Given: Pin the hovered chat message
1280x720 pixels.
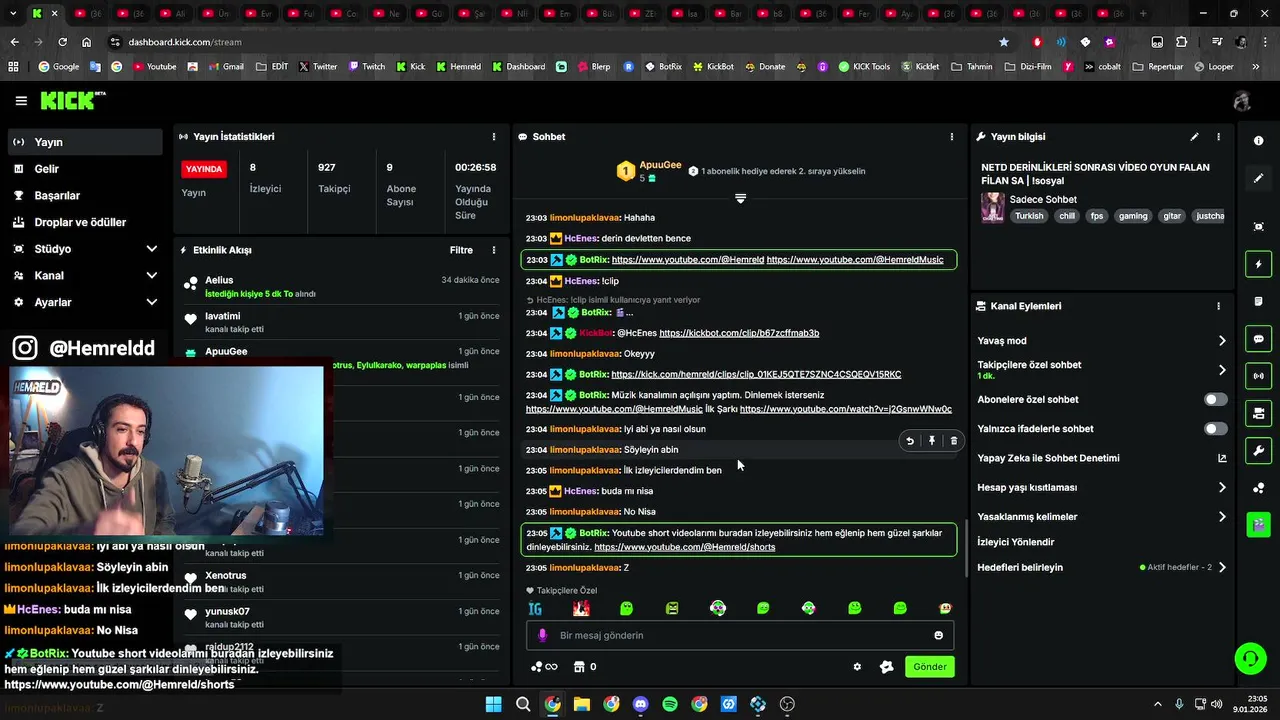Looking at the screenshot, I should tap(931, 441).
